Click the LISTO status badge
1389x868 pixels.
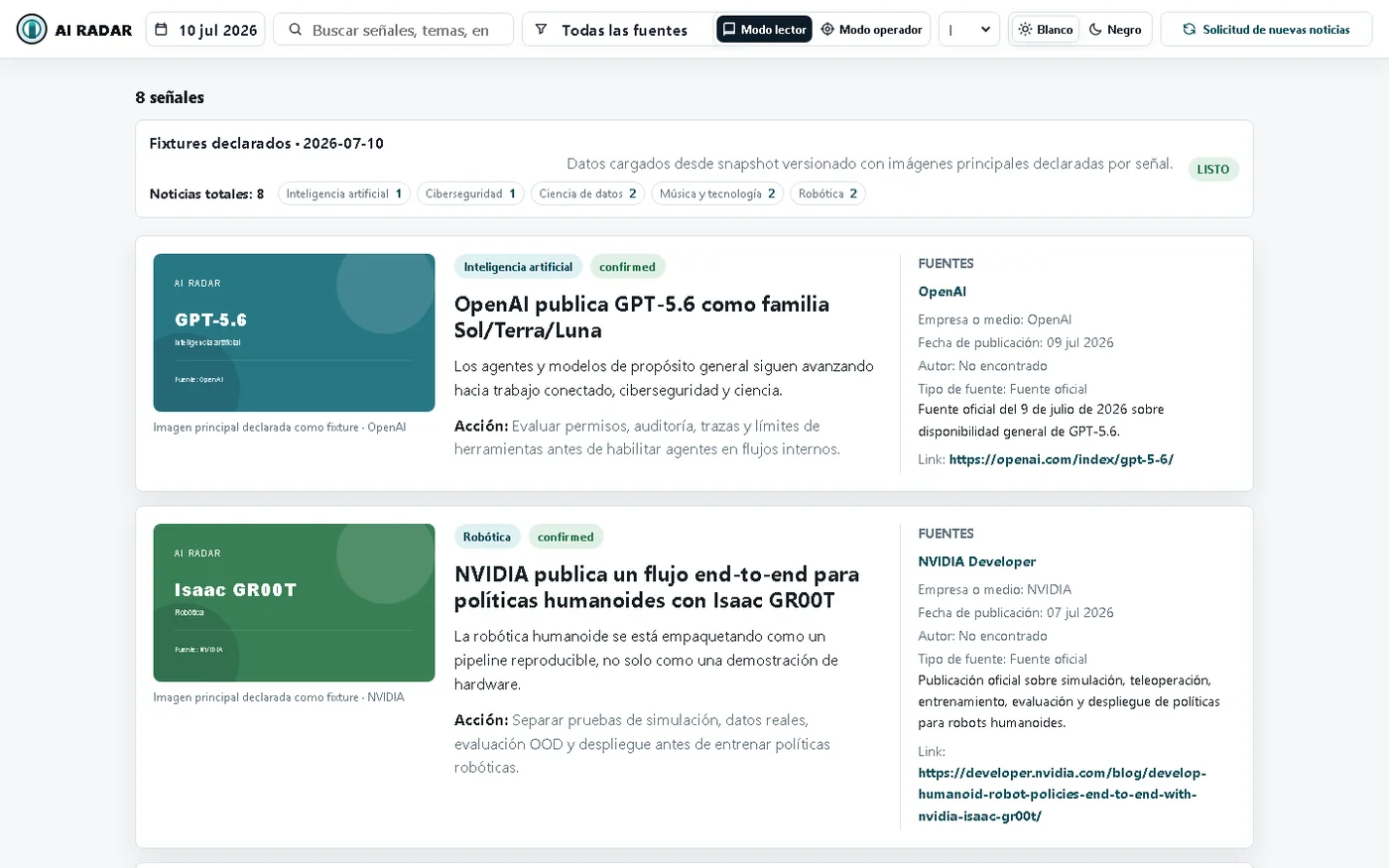pos(1212,170)
